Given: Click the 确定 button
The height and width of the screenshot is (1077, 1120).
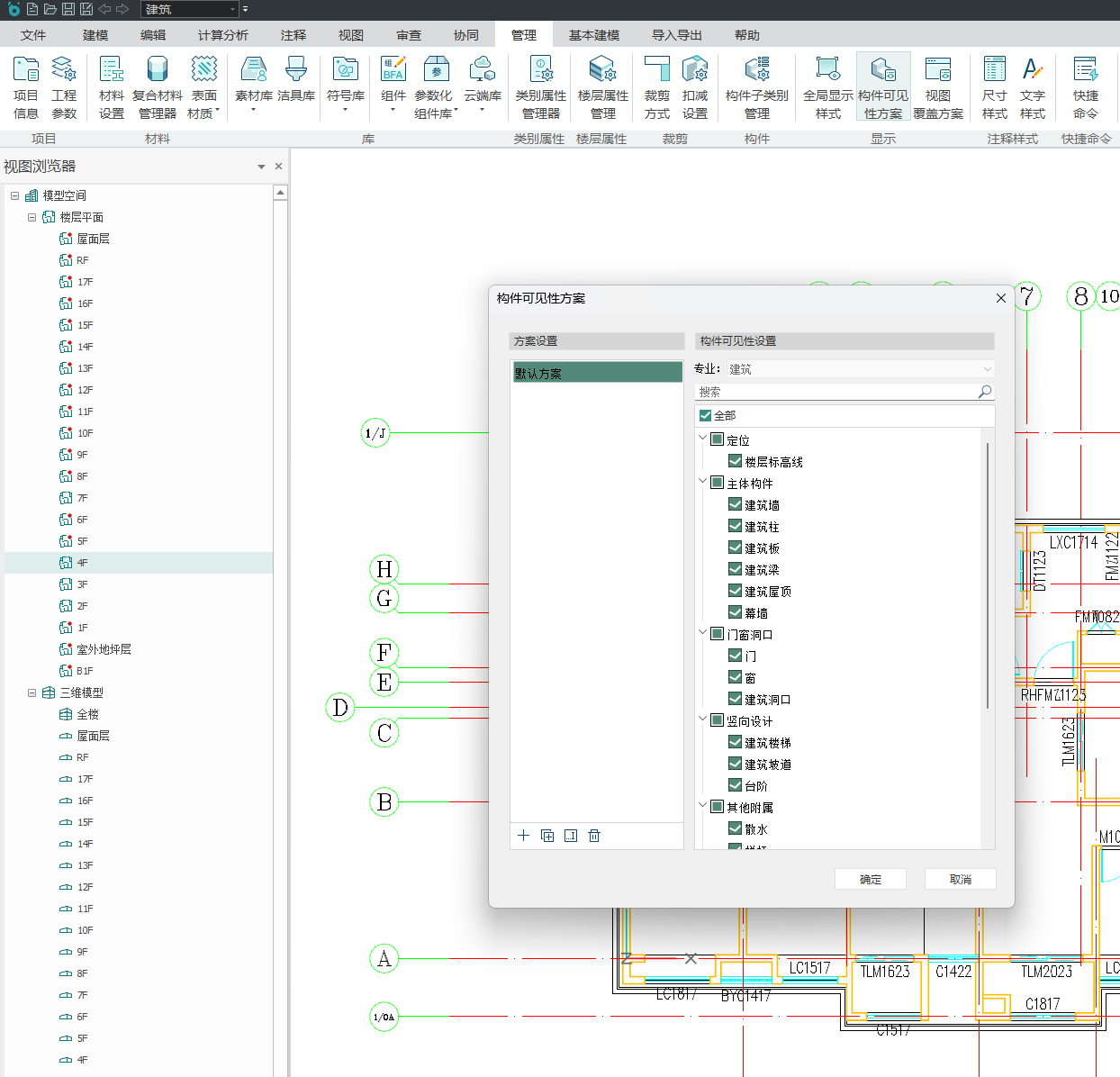Looking at the screenshot, I should click(870, 879).
